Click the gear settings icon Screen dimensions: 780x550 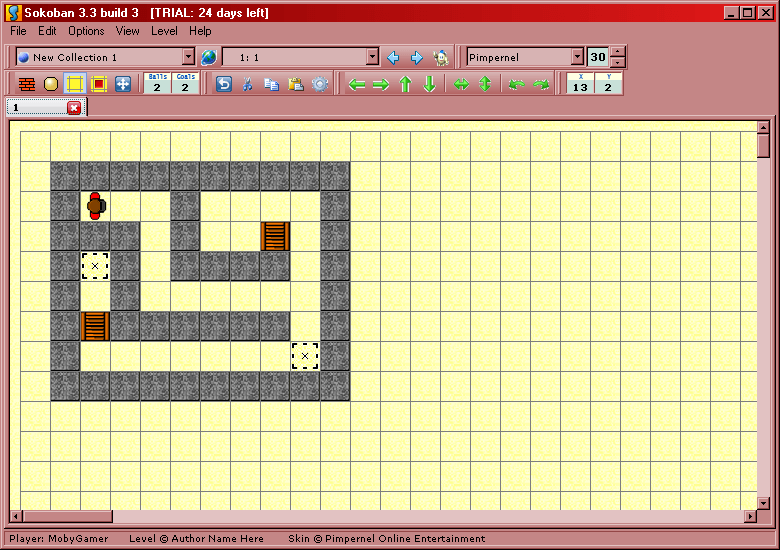click(320, 84)
